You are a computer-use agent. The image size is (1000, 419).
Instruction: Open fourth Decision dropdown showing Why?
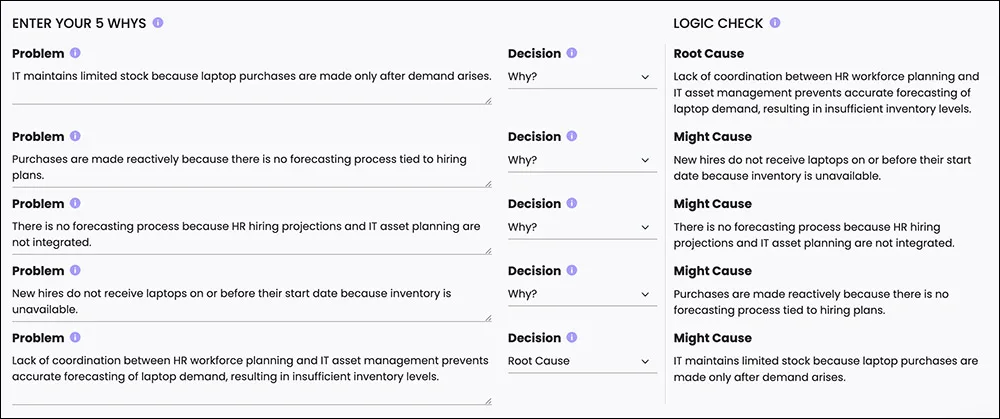pyautogui.click(x=582, y=294)
